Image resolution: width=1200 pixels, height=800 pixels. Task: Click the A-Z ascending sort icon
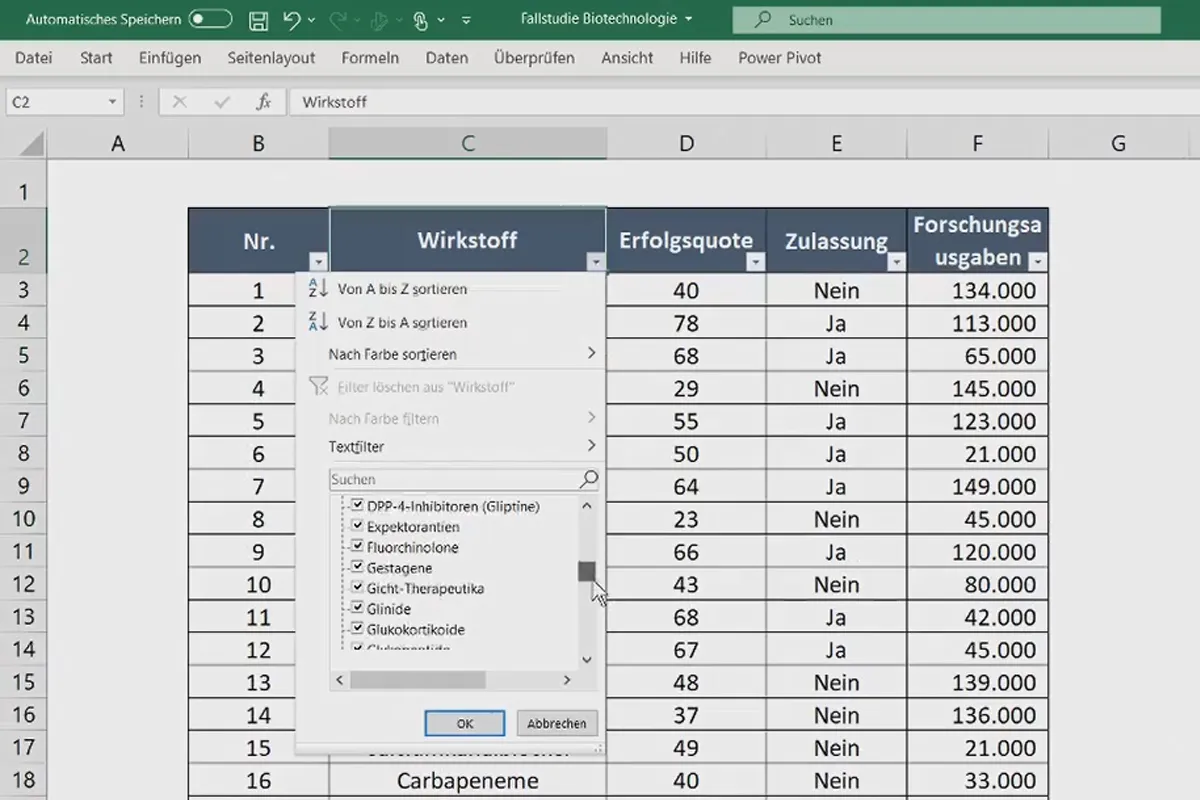pyautogui.click(x=318, y=288)
